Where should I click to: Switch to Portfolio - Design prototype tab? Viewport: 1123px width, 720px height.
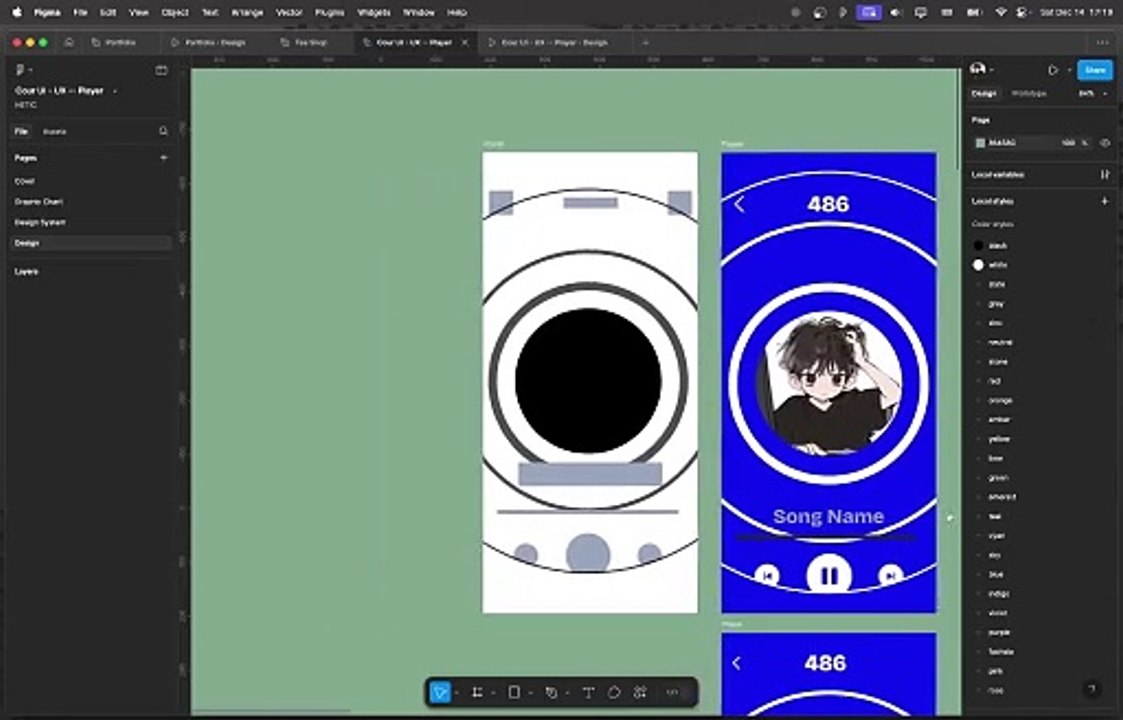(x=209, y=42)
